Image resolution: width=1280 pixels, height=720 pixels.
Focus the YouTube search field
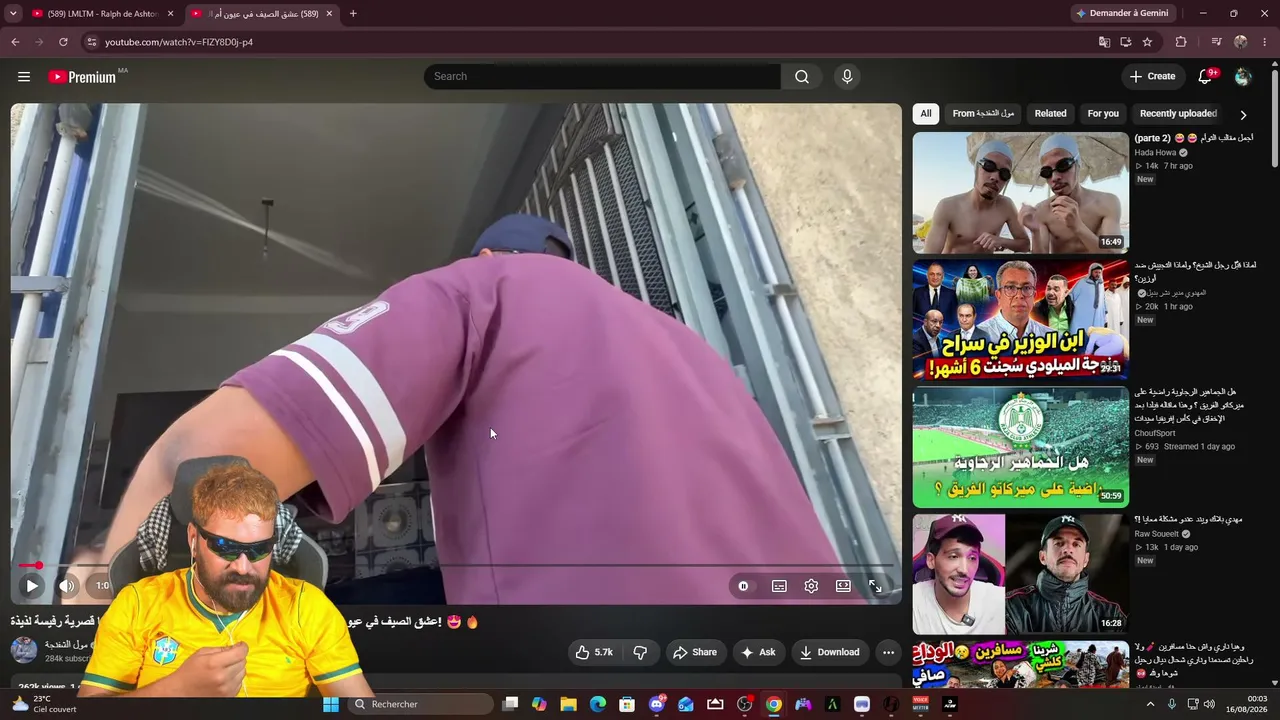tap(602, 77)
